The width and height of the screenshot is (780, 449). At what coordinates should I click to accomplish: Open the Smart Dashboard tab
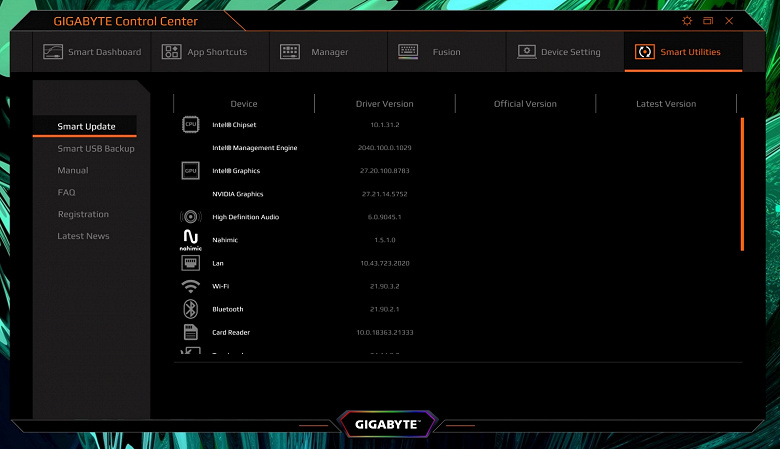click(92, 52)
